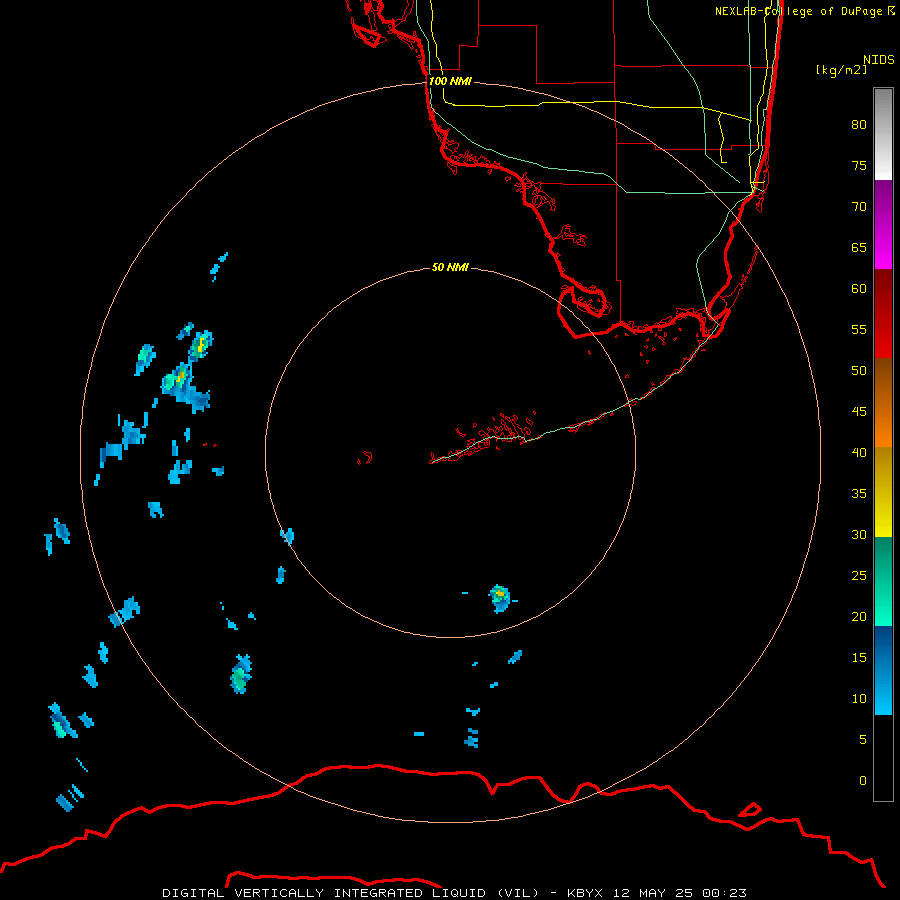Click the 10 value on the VIL scale
The image size is (900, 900).
[x=859, y=699]
